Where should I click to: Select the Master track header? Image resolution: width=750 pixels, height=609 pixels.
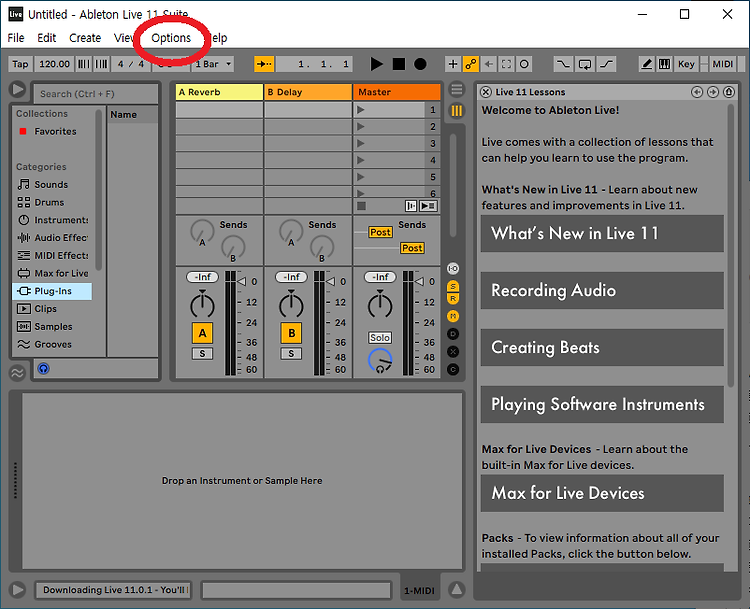[397, 92]
